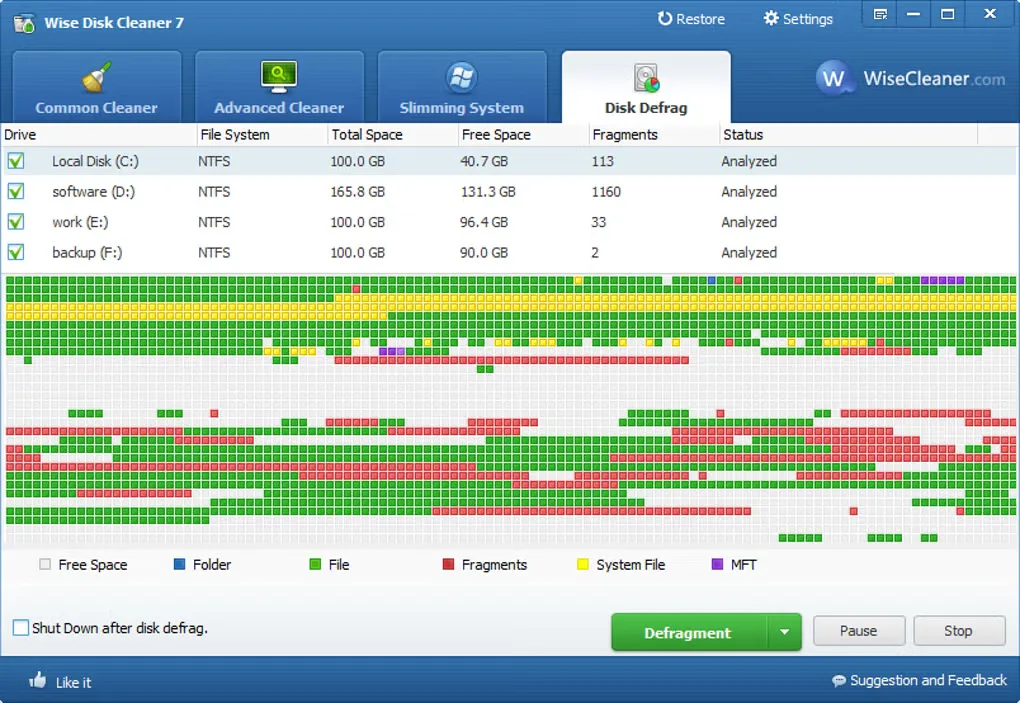Click the Like it link text
The image size is (1020, 703).
[x=74, y=683]
